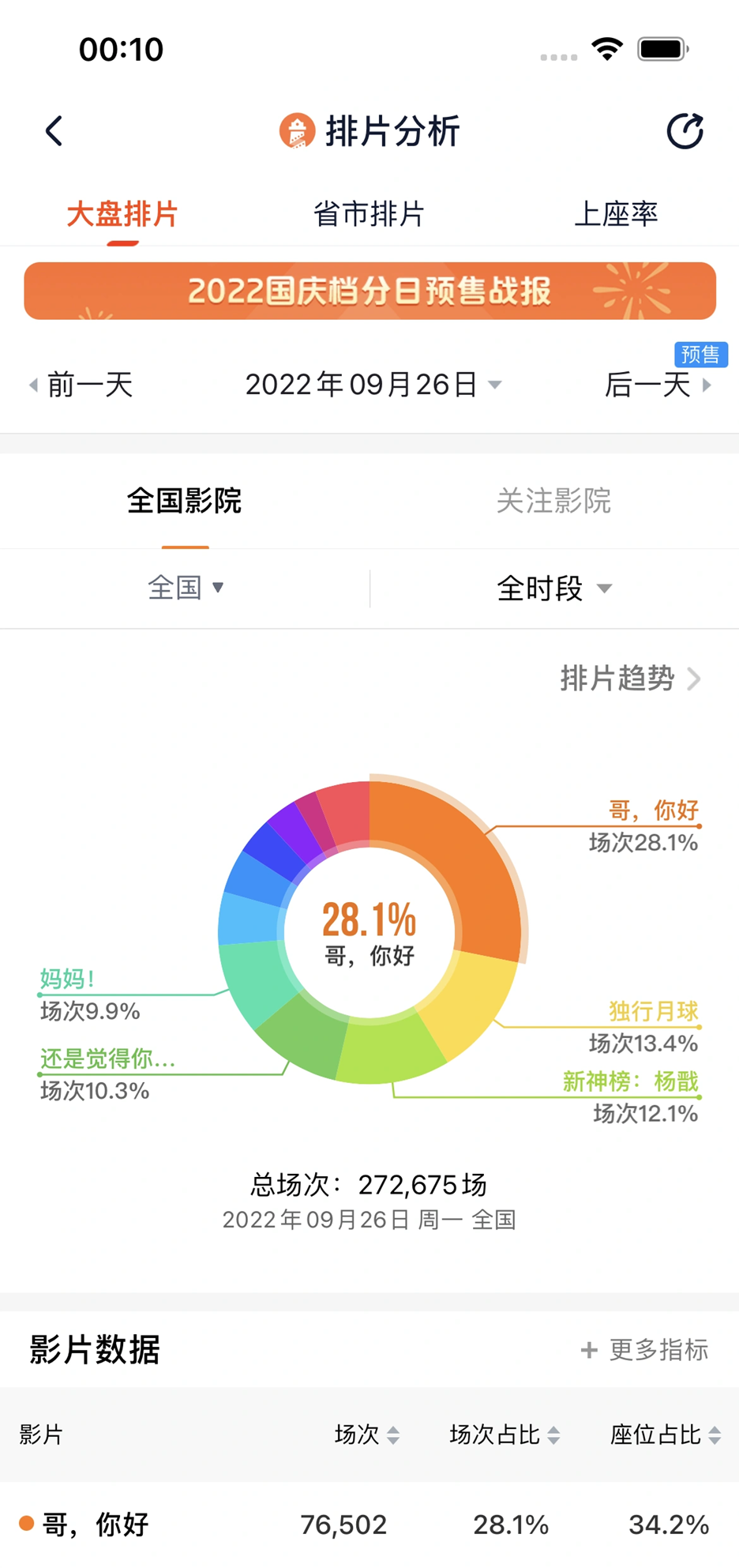Click the orange dot beside 哥，你好
The width and height of the screenshot is (739, 1568).
pyautogui.click(x=26, y=1523)
